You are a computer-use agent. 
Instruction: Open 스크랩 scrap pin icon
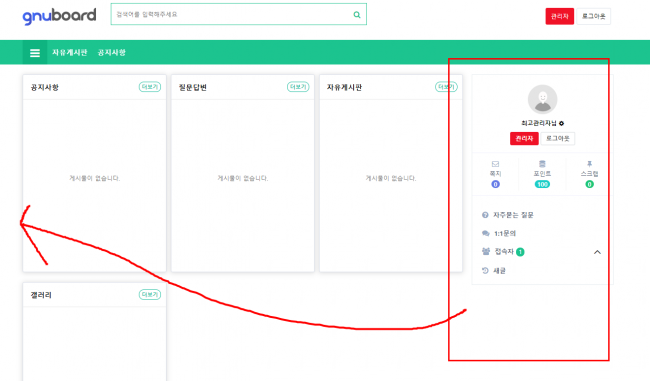click(x=589, y=164)
